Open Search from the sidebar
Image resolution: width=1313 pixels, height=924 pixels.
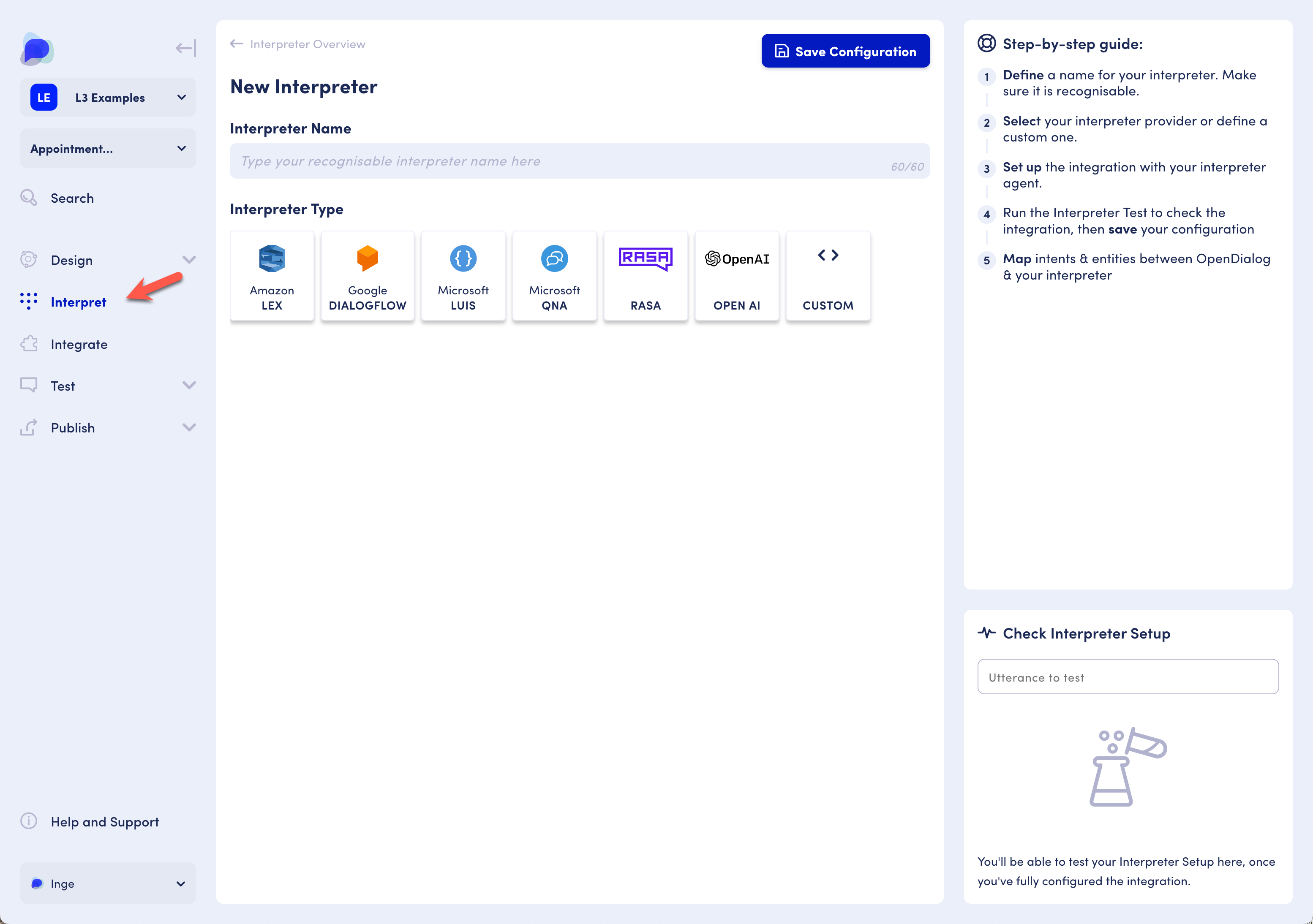72,198
